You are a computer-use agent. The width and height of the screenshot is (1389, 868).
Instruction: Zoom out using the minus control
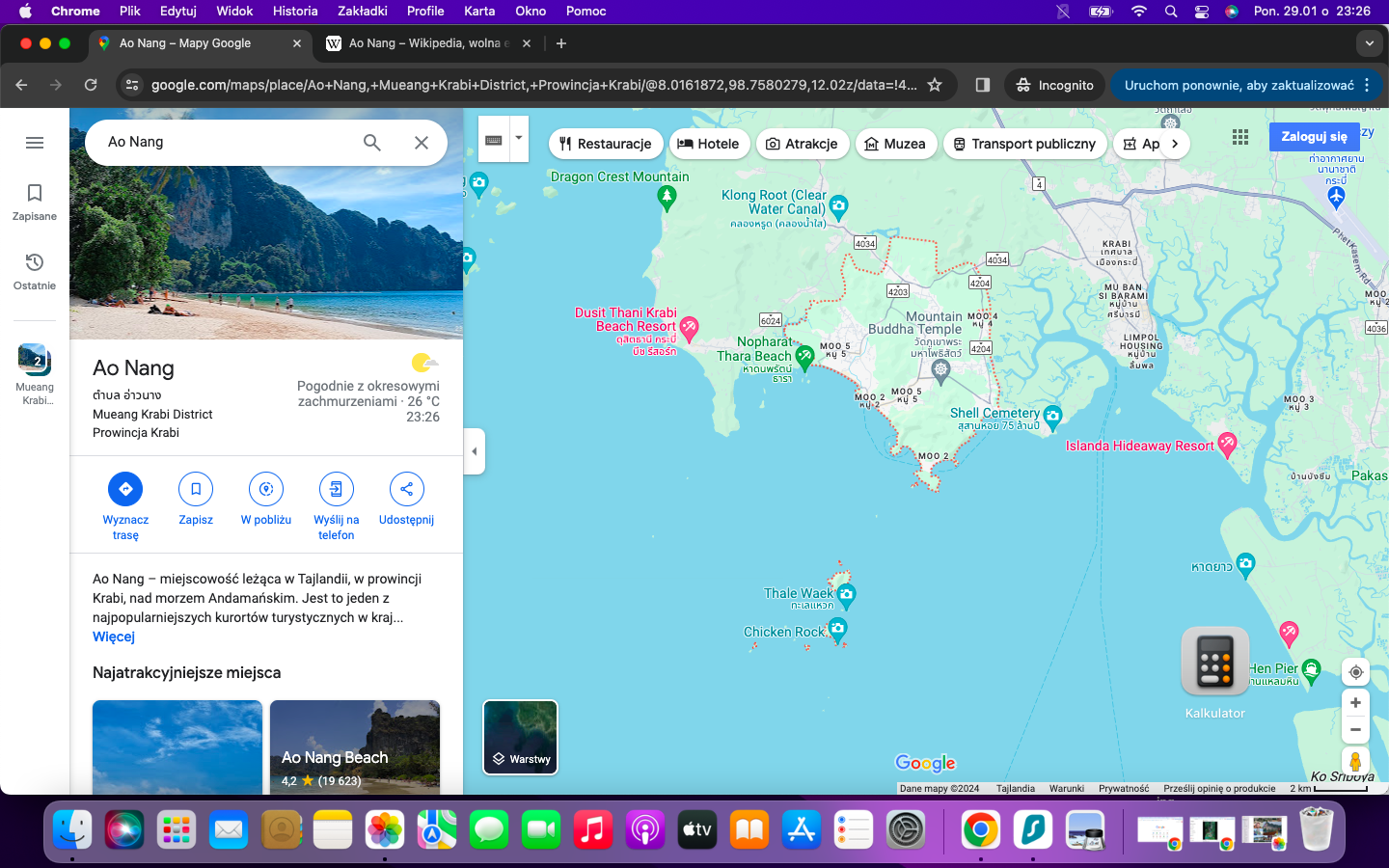(x=1354, y=729)
